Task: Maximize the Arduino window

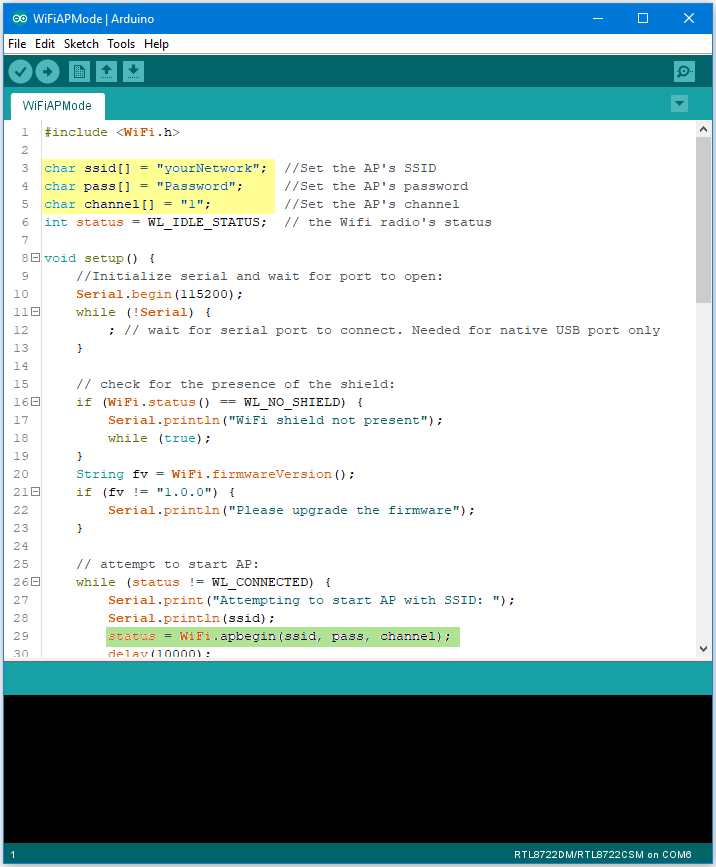Action: coord(643,18)
